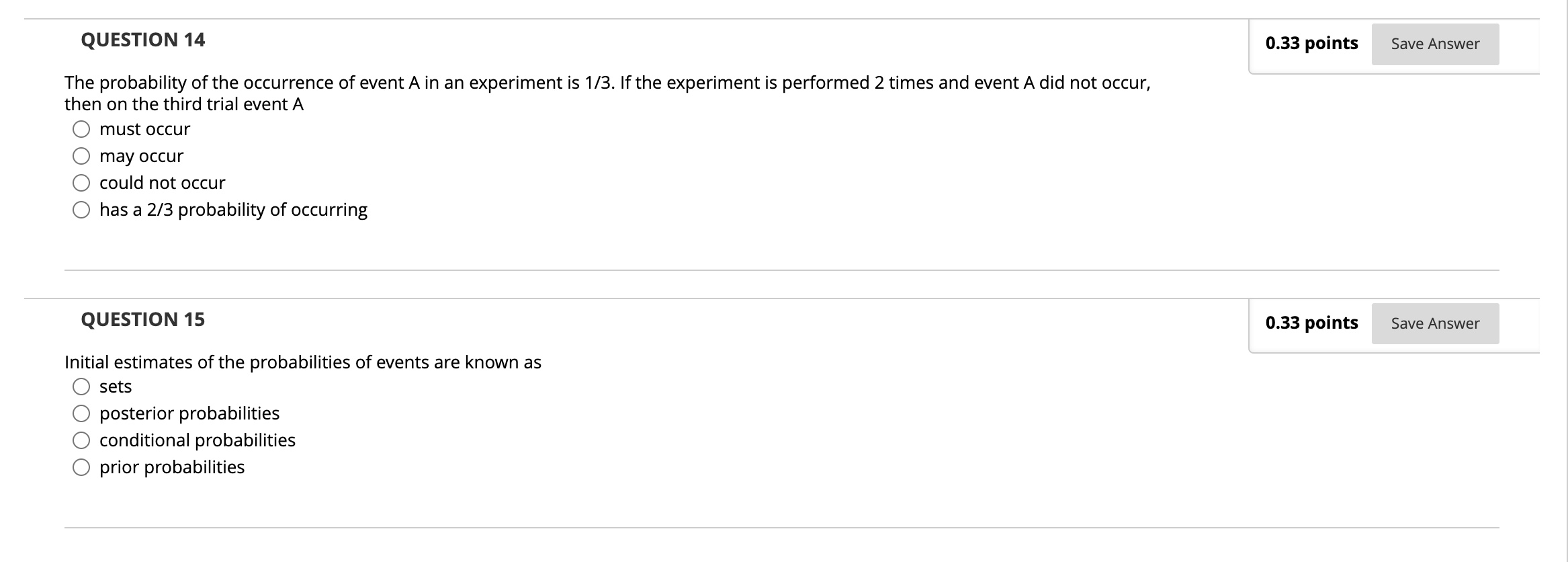
Task: Select the "sets" option in Question 15
Action: (x=81, y=386)
